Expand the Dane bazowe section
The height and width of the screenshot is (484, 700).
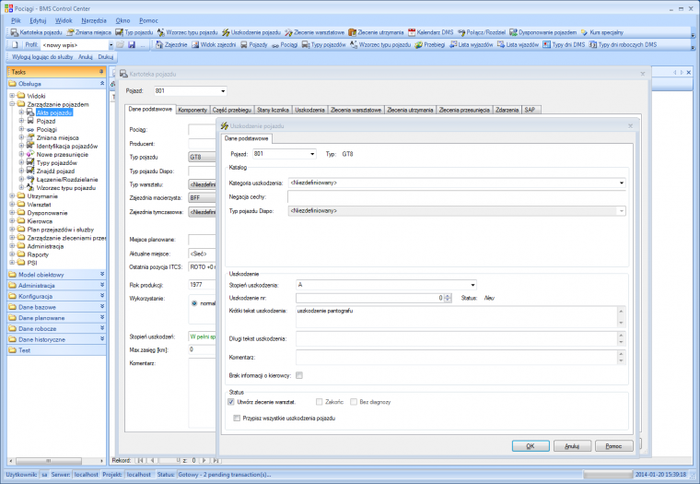click(x=102, y=307)
